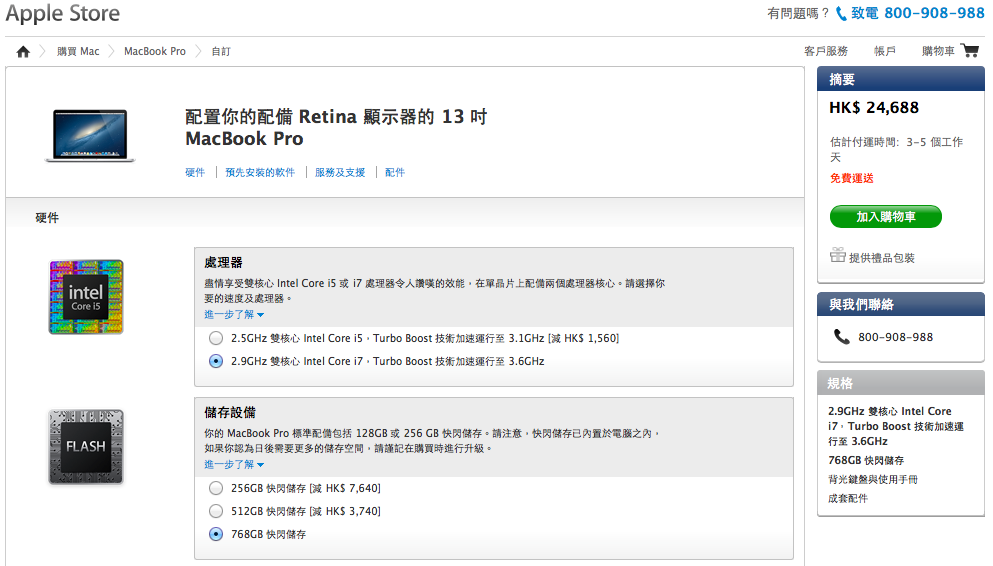993x566 pixels.
Task: Jump to 預先安裝的軟件 section tab
Action: click(260, 172)
